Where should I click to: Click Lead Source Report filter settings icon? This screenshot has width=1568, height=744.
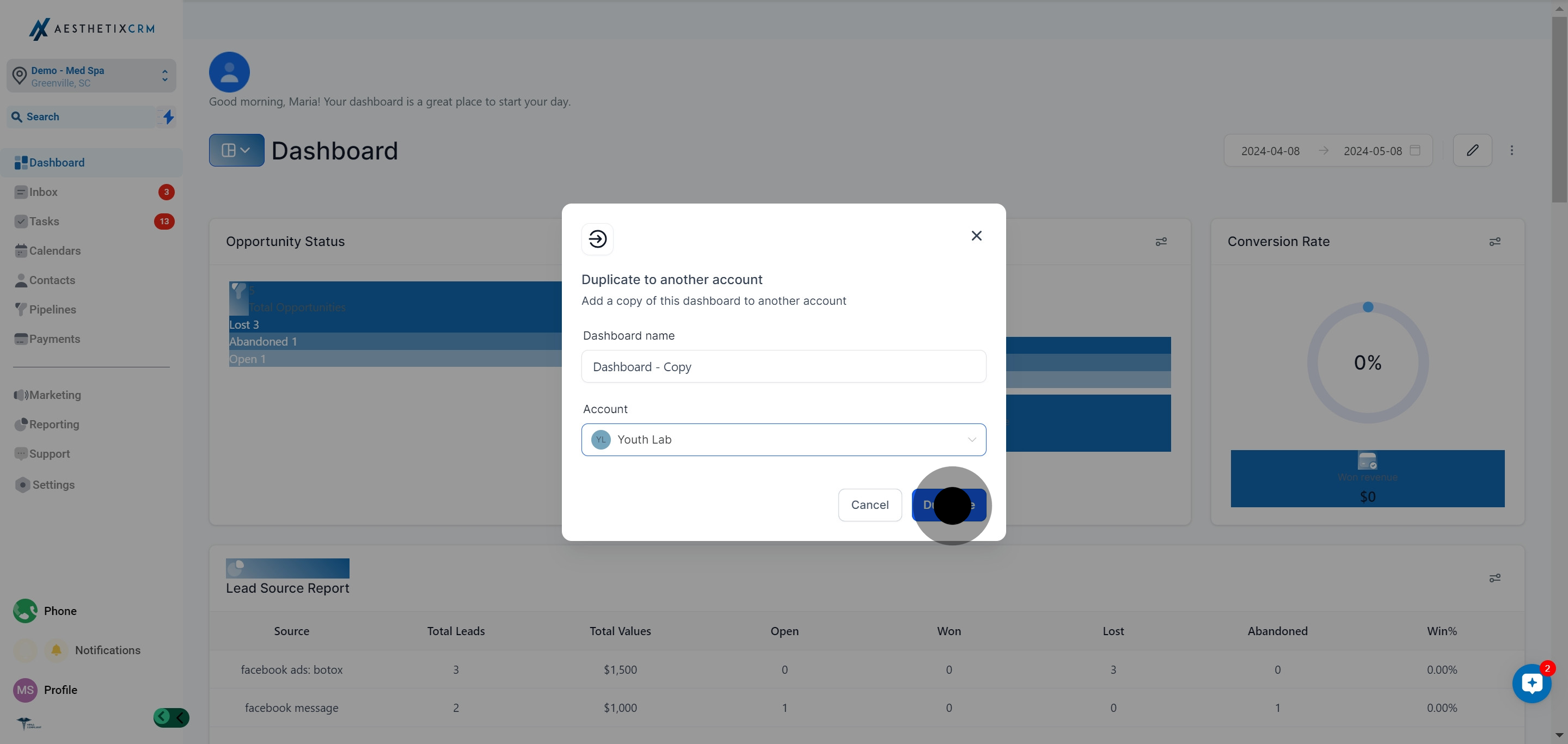pos(1494,578)
